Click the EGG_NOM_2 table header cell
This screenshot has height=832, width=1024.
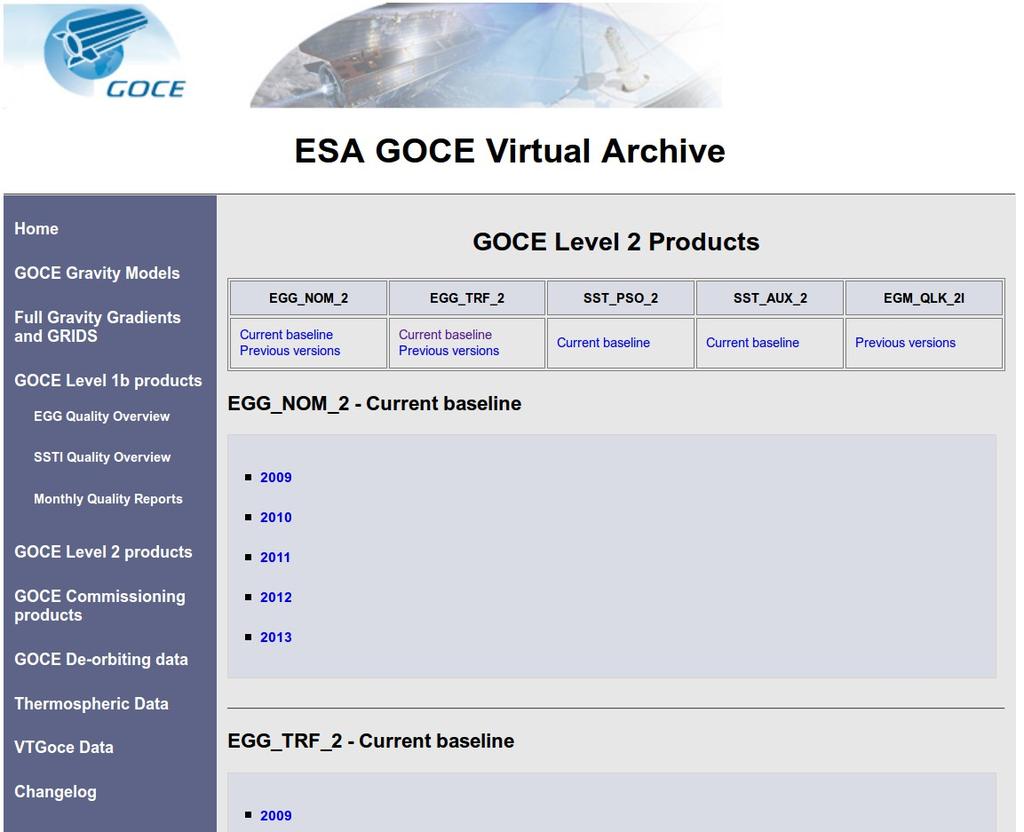point(308,298)
